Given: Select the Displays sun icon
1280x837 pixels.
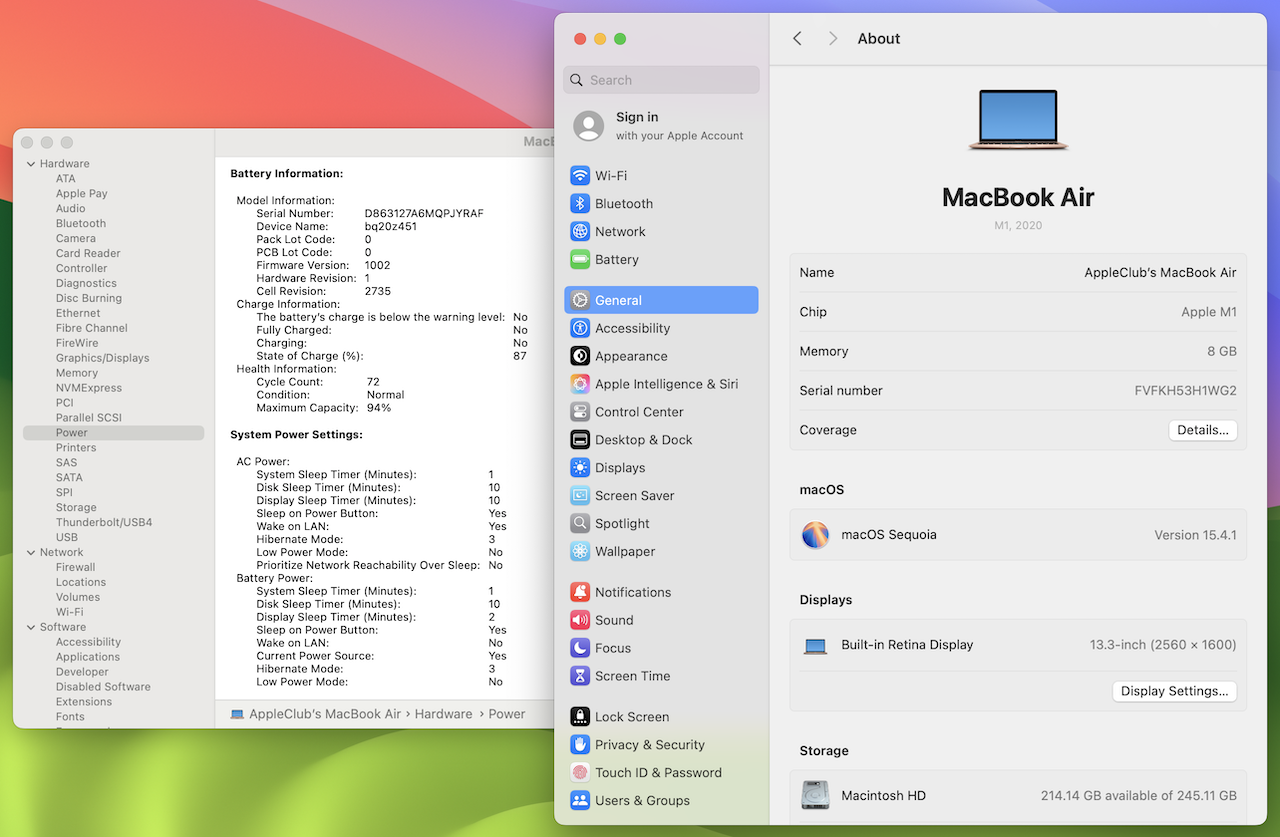Looking at the screenshot, I should point(580,468).
